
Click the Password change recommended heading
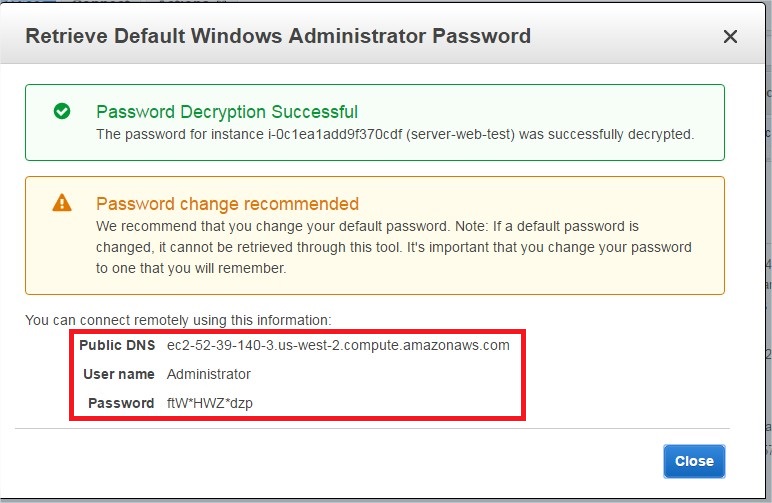[x=227, y=204]
